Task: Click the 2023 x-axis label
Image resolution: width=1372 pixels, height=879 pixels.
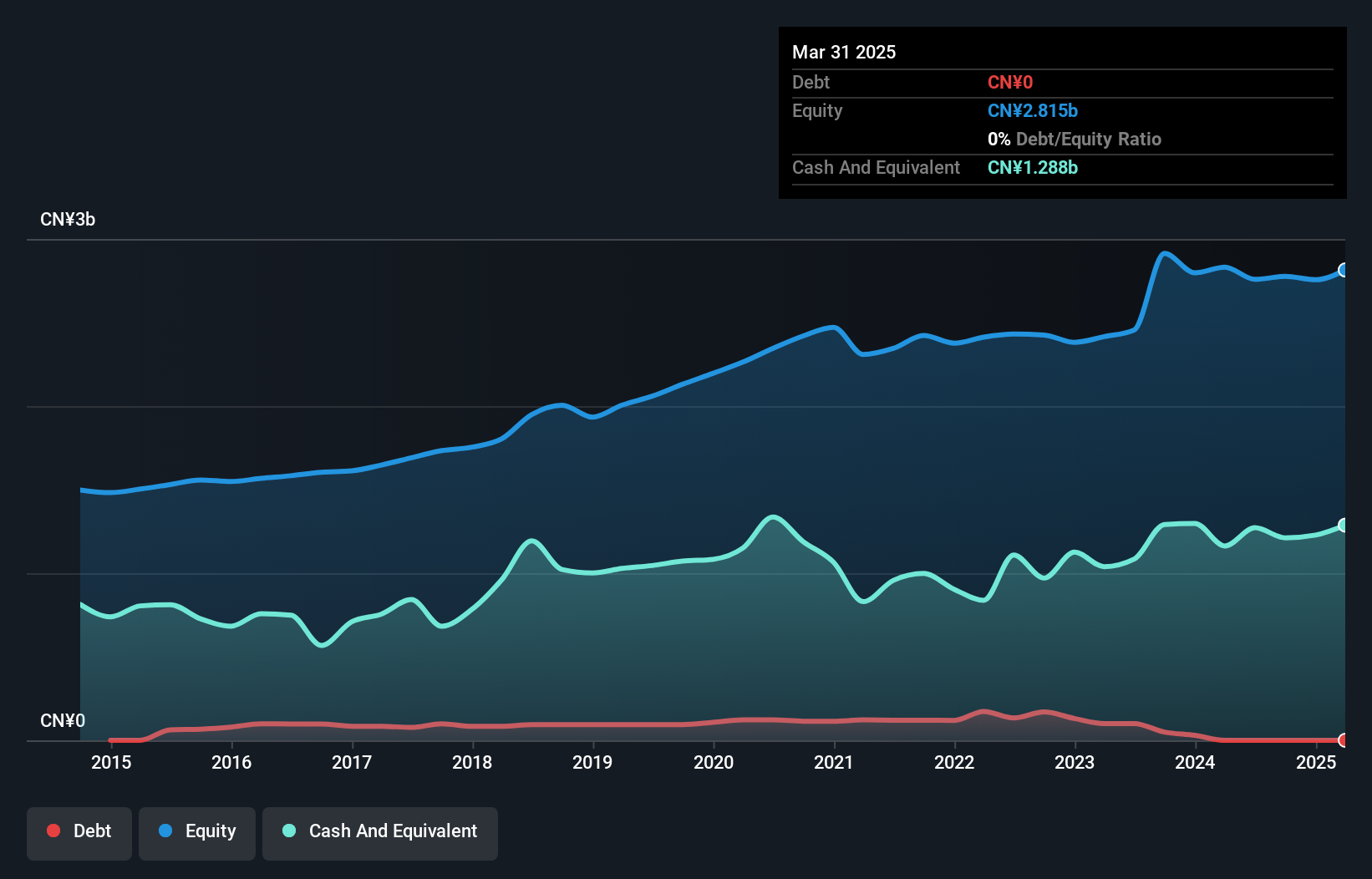Action: pos(1075,762)
